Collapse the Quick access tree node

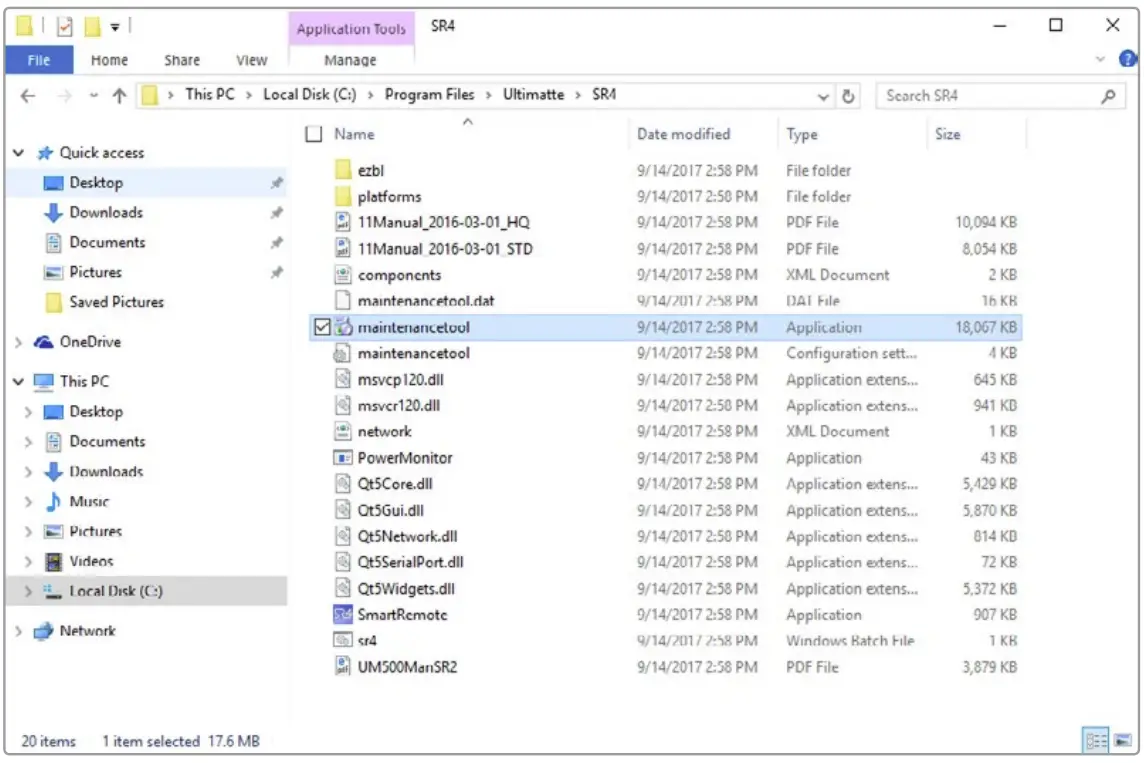[19, 152]
